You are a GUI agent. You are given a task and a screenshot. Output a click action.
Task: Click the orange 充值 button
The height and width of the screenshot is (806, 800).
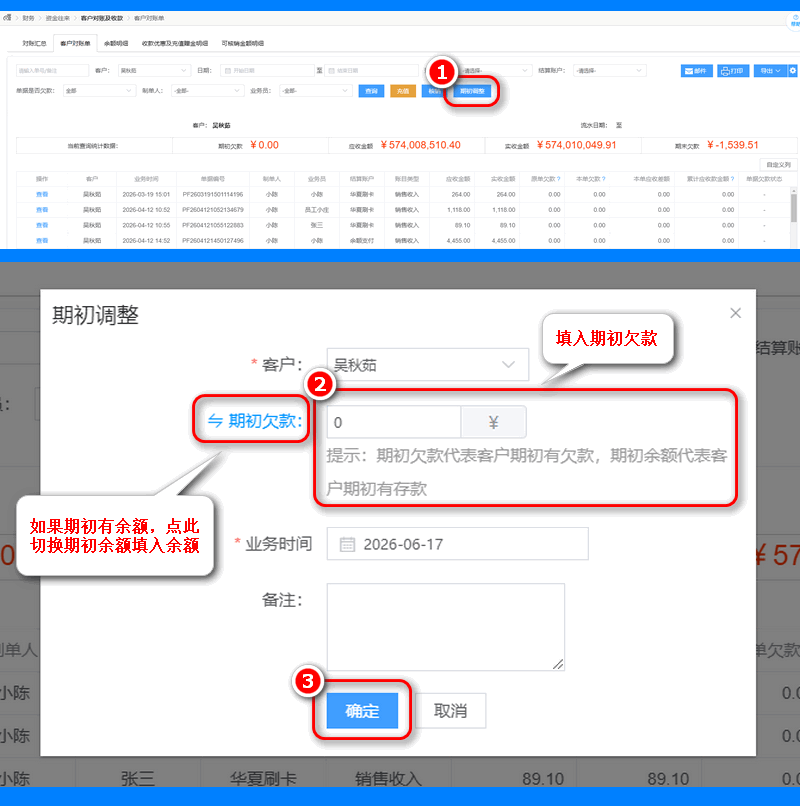[x=403, y=91]
